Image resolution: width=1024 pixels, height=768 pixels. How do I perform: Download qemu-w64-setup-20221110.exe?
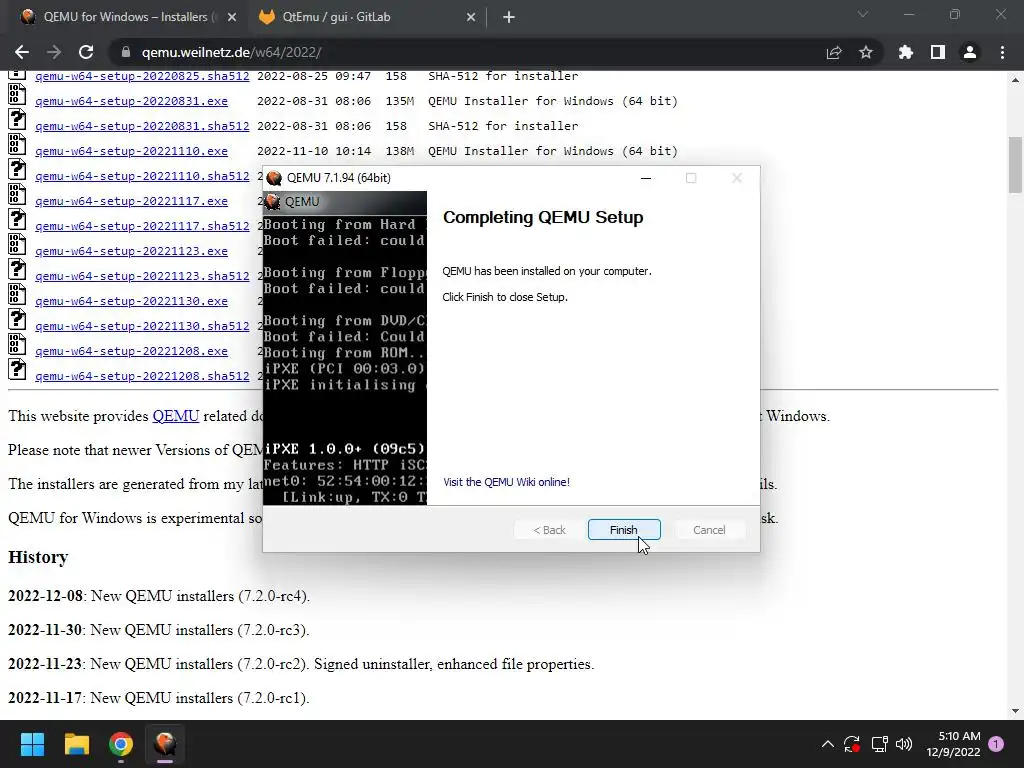click(x=131, y=151)
